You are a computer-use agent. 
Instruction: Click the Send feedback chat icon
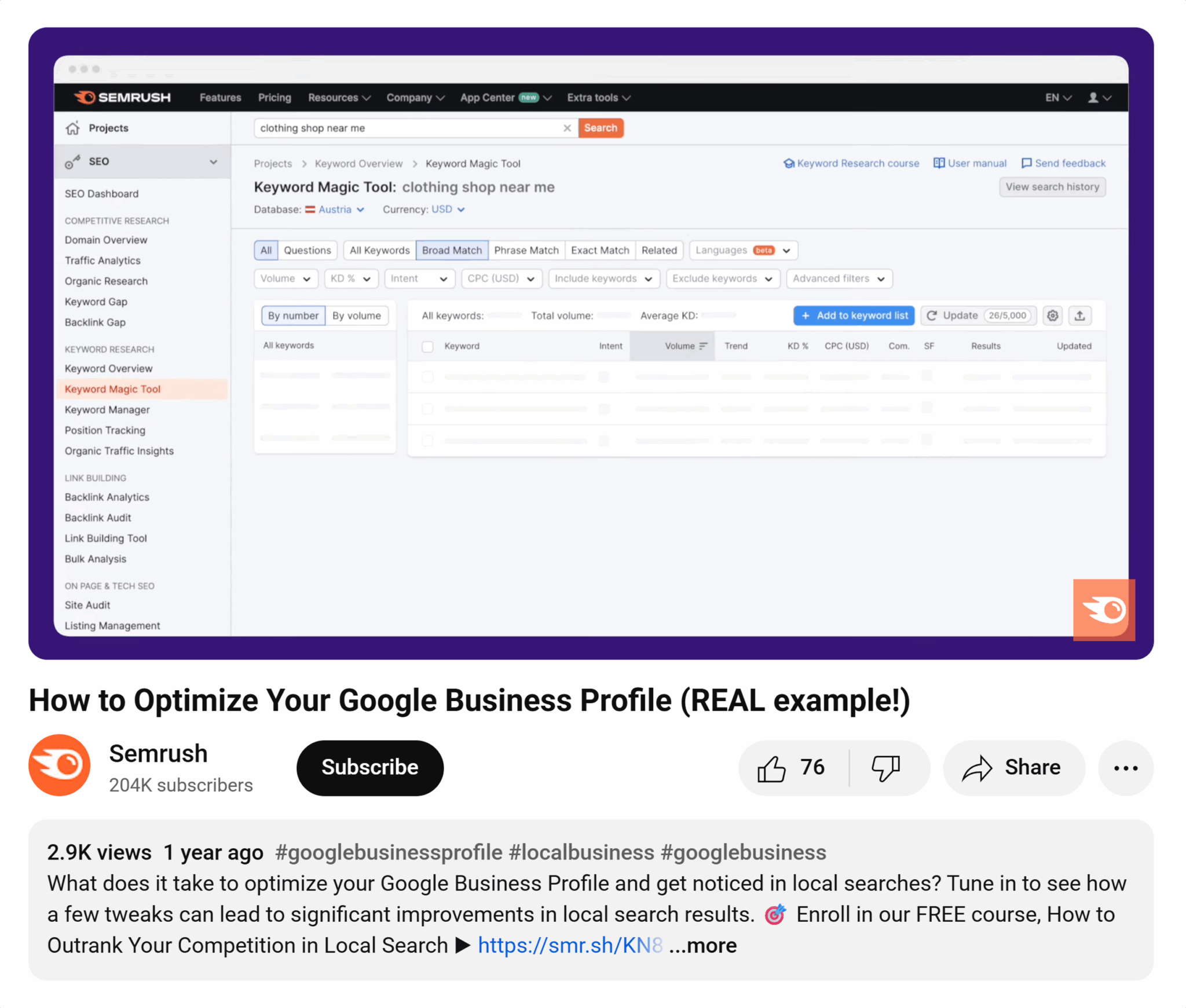point(1026,163)
